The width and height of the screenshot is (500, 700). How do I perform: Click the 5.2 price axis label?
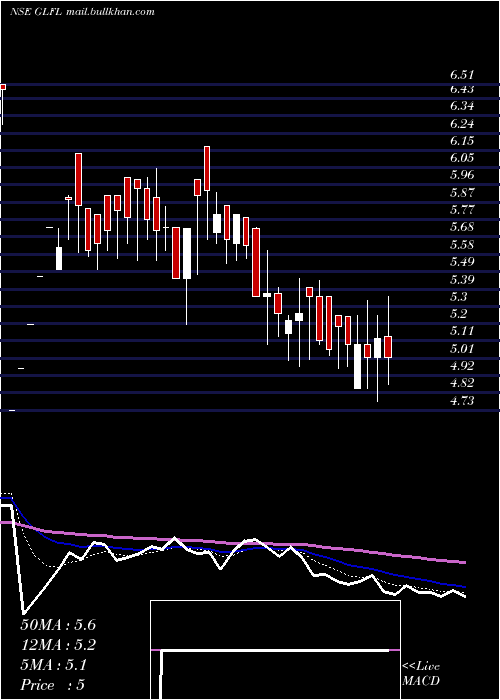pos(459,314)
